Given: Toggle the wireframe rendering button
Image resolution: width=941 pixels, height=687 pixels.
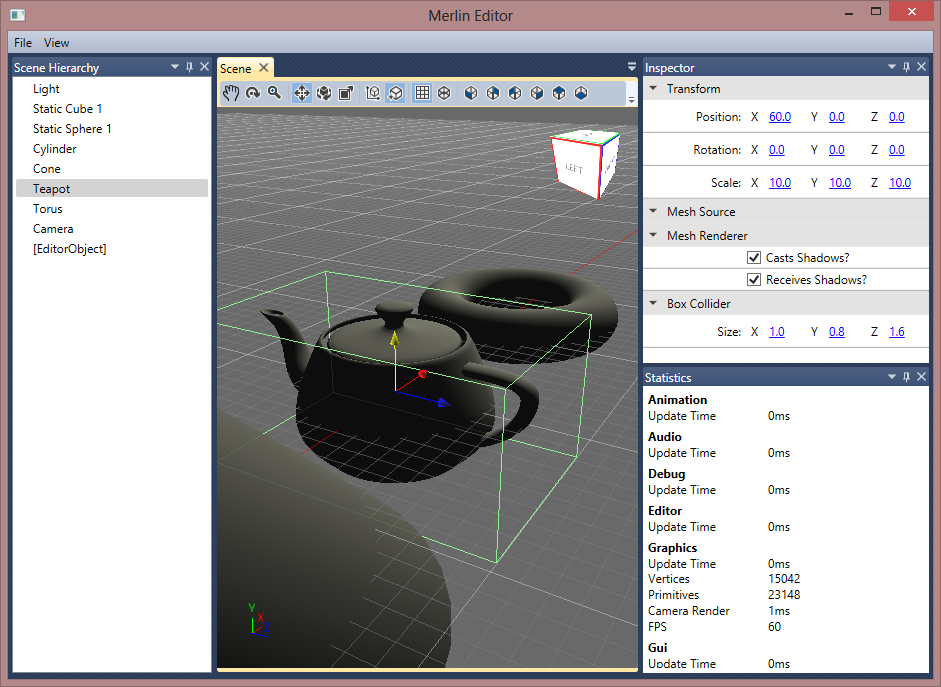Looking at the screenshot, I should 444,93.
